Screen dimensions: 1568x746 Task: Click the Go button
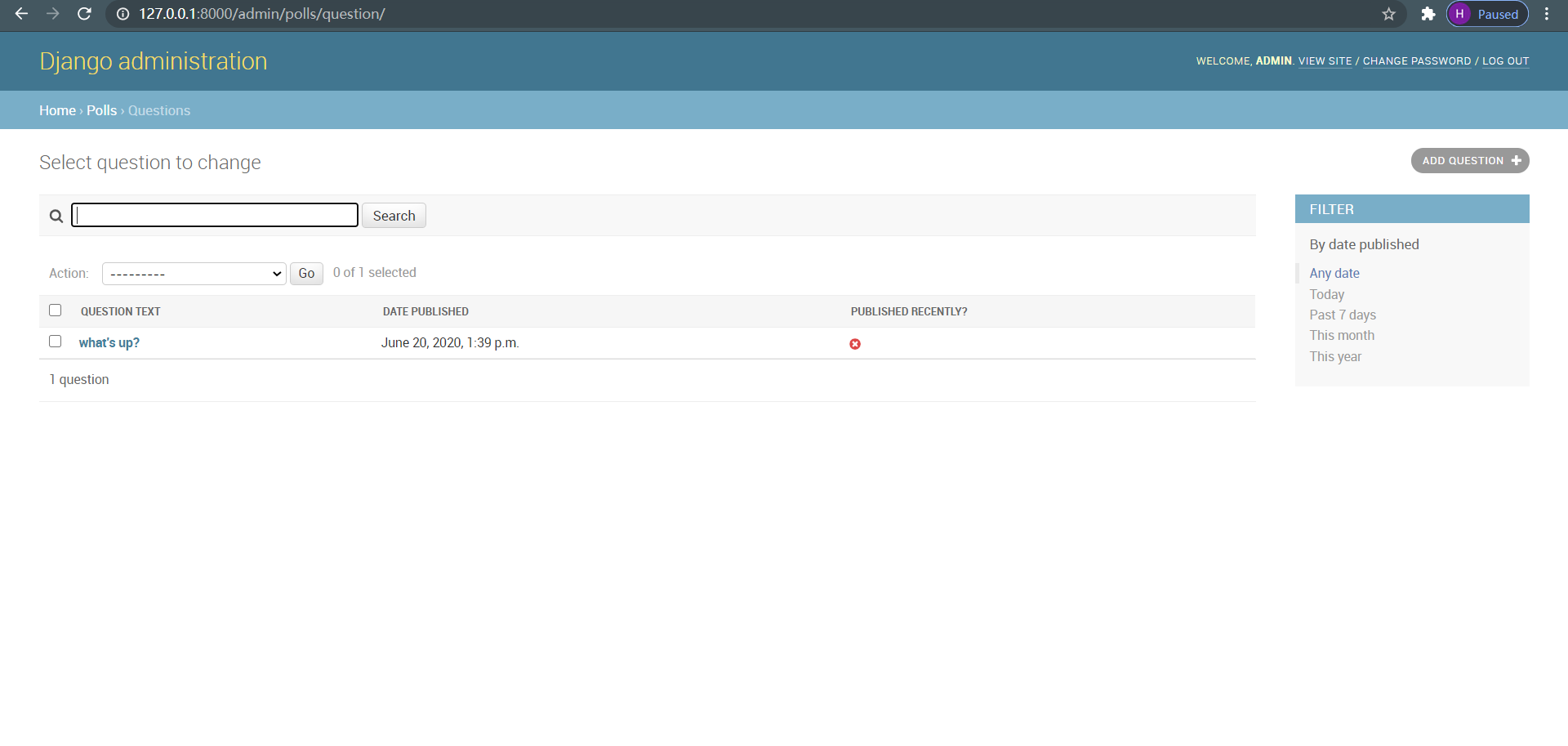[x=306, y=274]
